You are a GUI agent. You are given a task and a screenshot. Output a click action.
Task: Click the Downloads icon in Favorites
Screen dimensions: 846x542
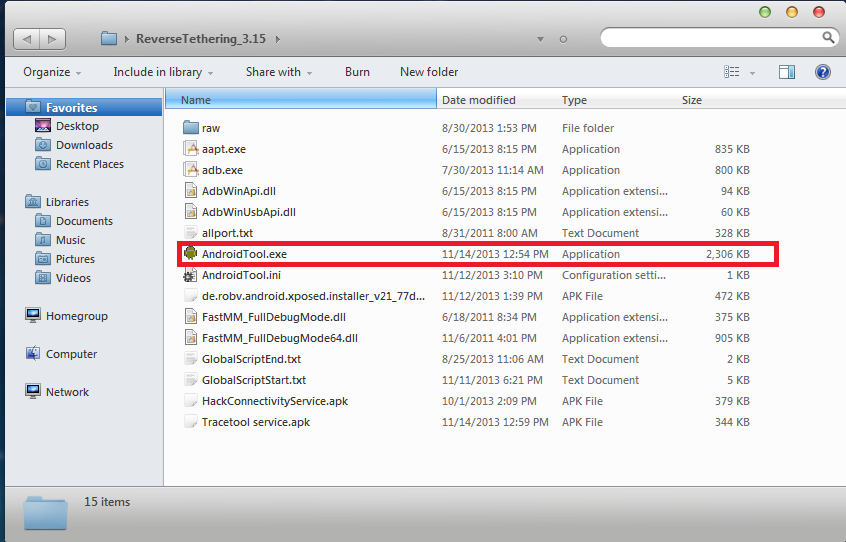coord(43,145)
